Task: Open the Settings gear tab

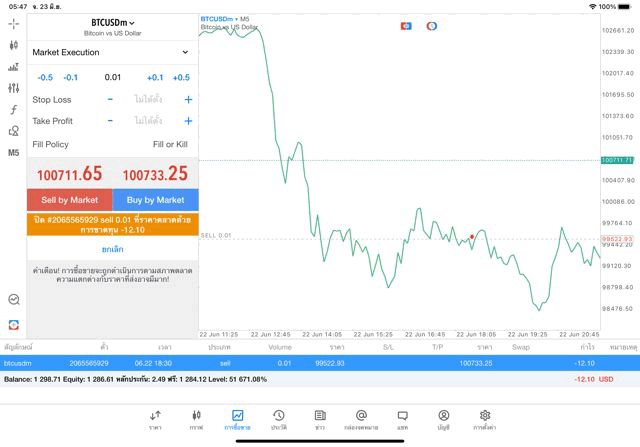Action: (x=485, y=419)
